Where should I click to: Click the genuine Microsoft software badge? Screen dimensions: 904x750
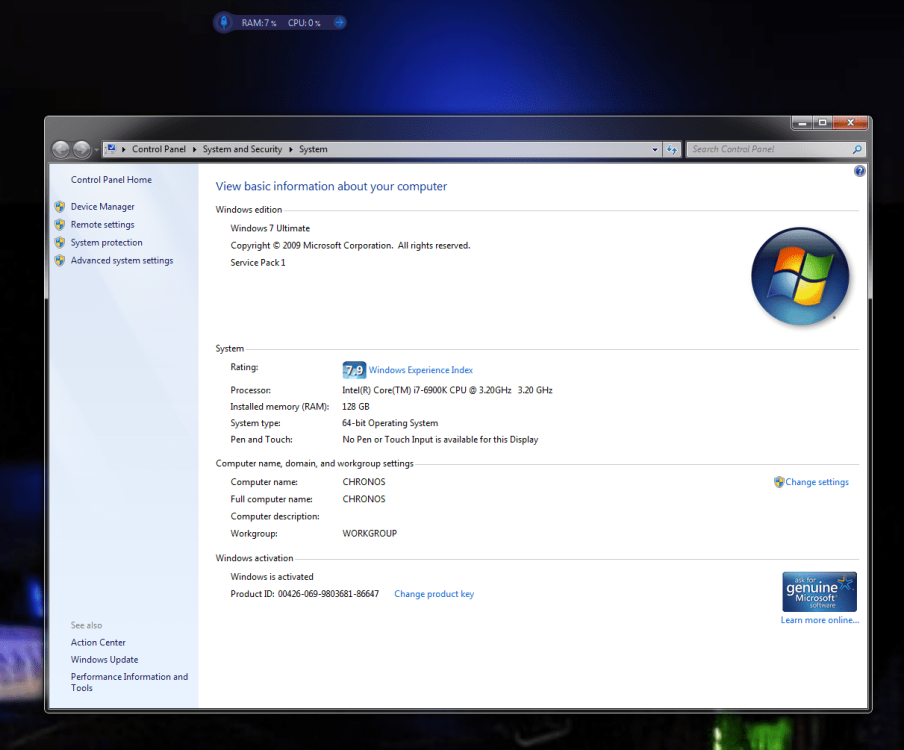(819, 591)
